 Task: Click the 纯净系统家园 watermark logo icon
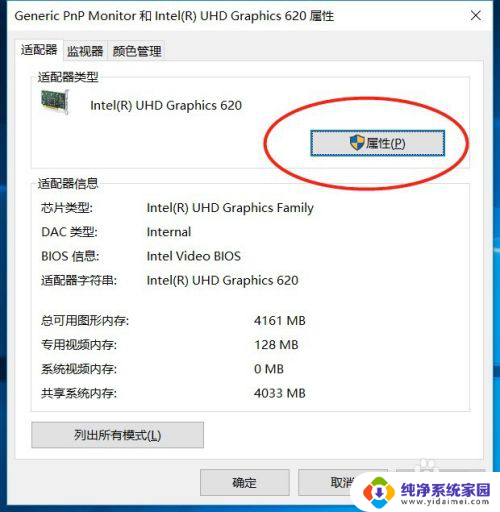pyautogui.click(x=379, y=492)
